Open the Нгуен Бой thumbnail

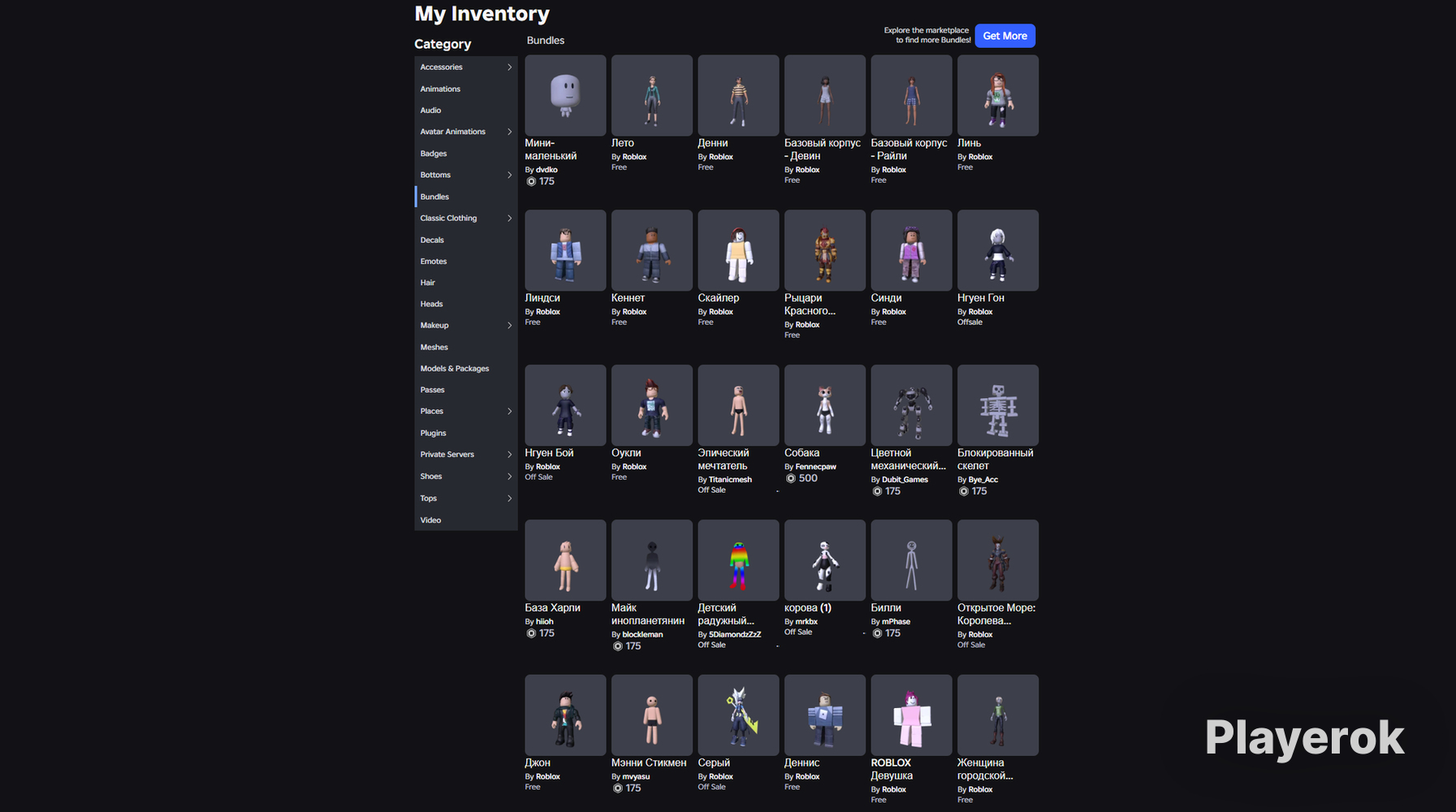click(x=565, y=405)
